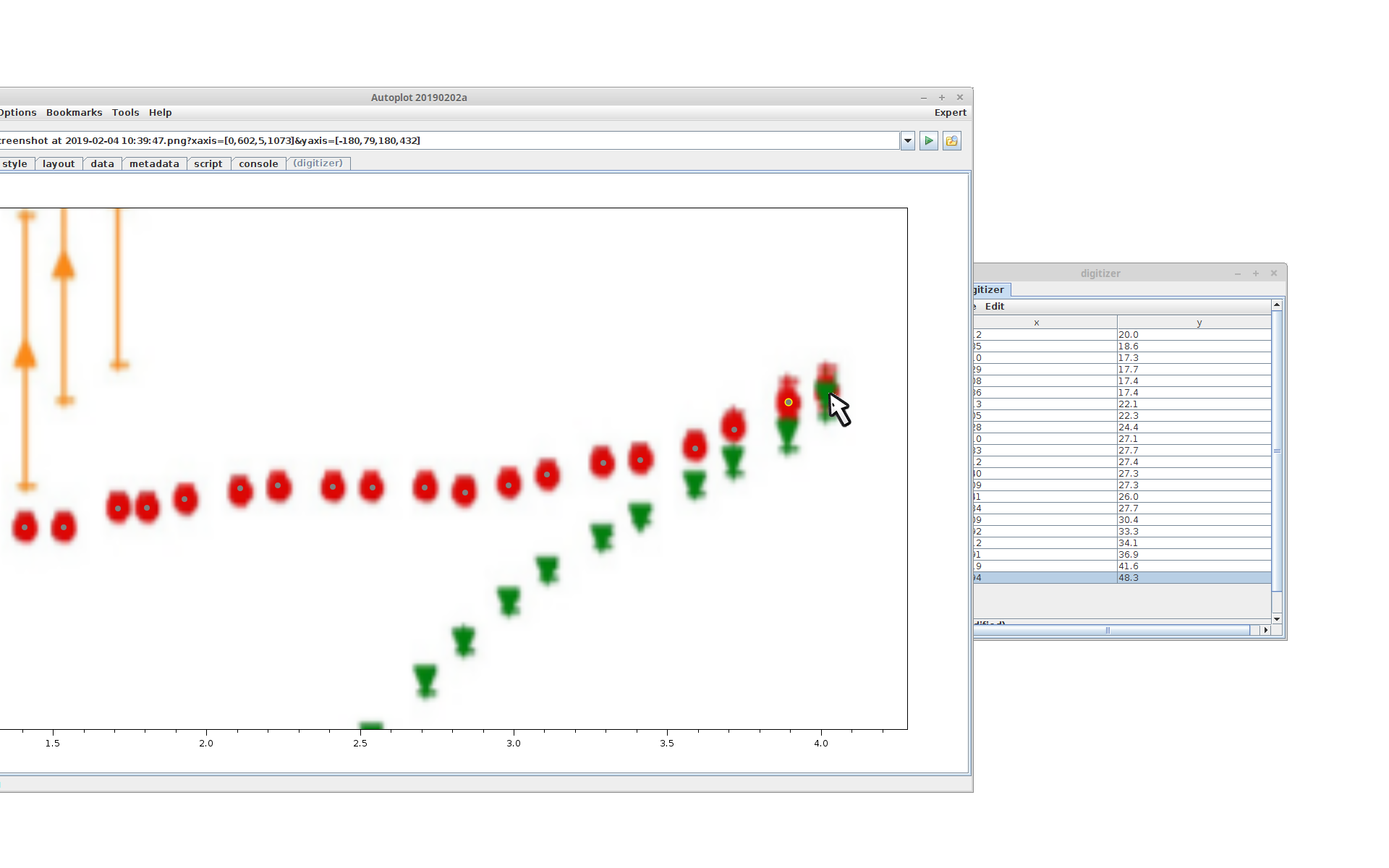Switch to the metadata tab
Viewport: 1389px width, 868px height.
[x=154, y=164]
